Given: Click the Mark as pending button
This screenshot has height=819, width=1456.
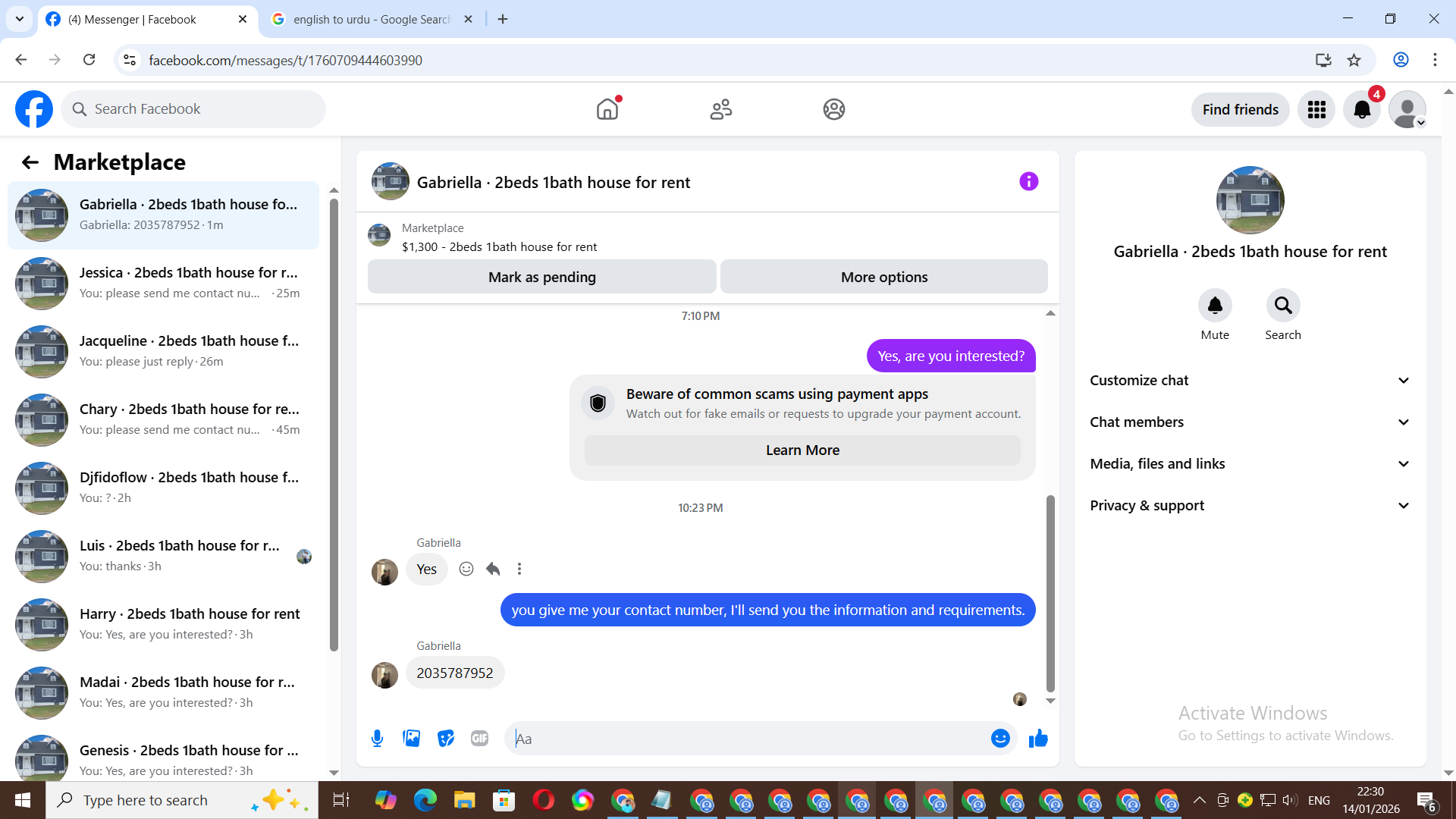Looking at the screenshot, I should 541,277.
